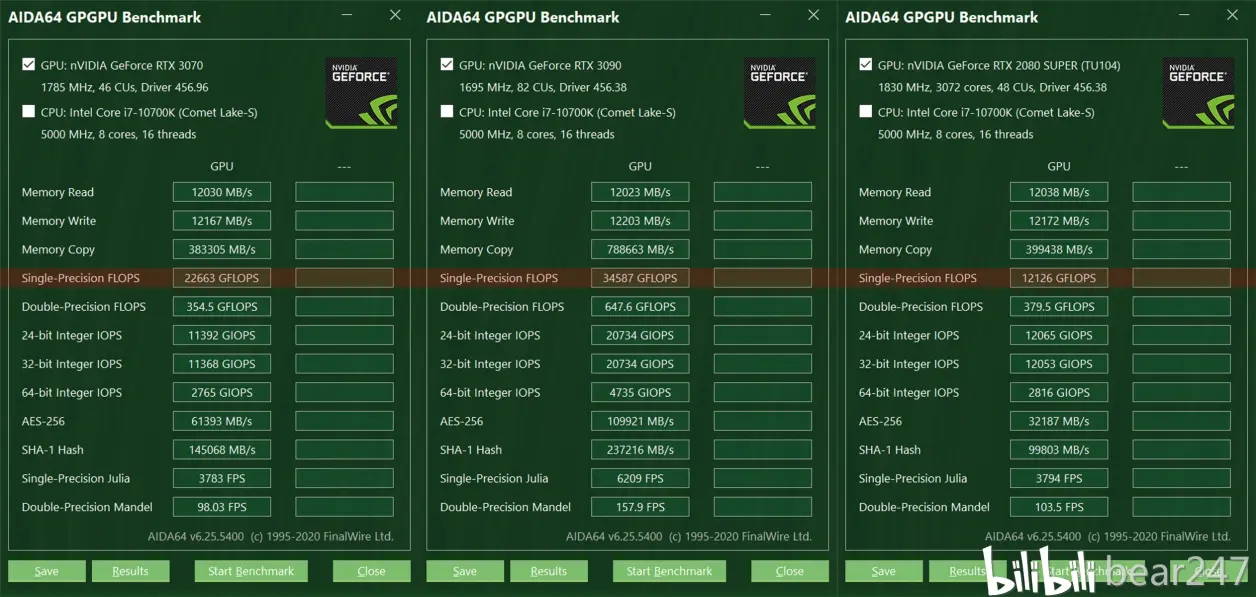Uncheck the GPU RTX 2080 SUPER (TU104) checkbox
Viewport: 1256px width, 597px height.
[x=866, y=64]
